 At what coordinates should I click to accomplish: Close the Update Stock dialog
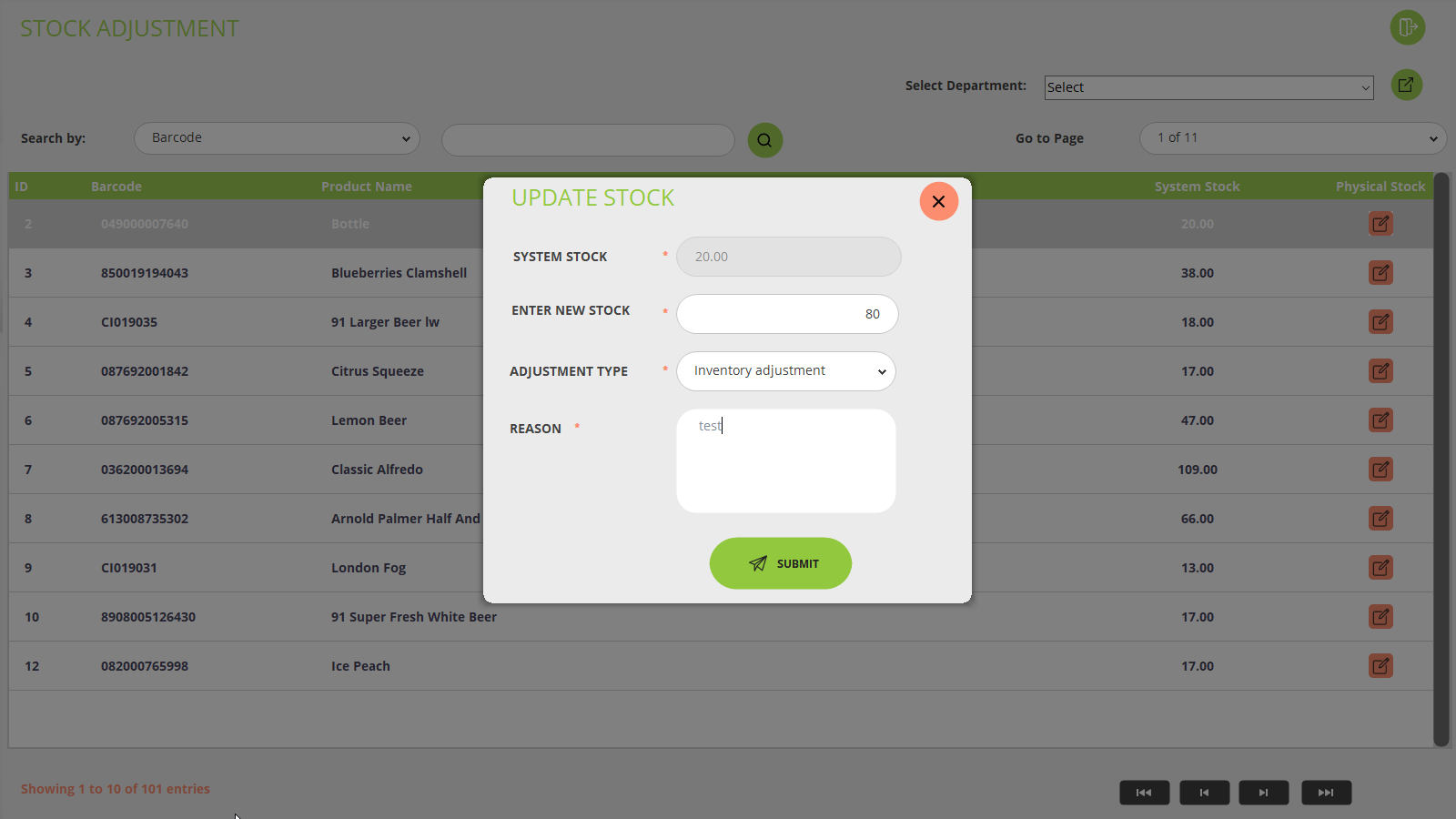pos(938,201)
